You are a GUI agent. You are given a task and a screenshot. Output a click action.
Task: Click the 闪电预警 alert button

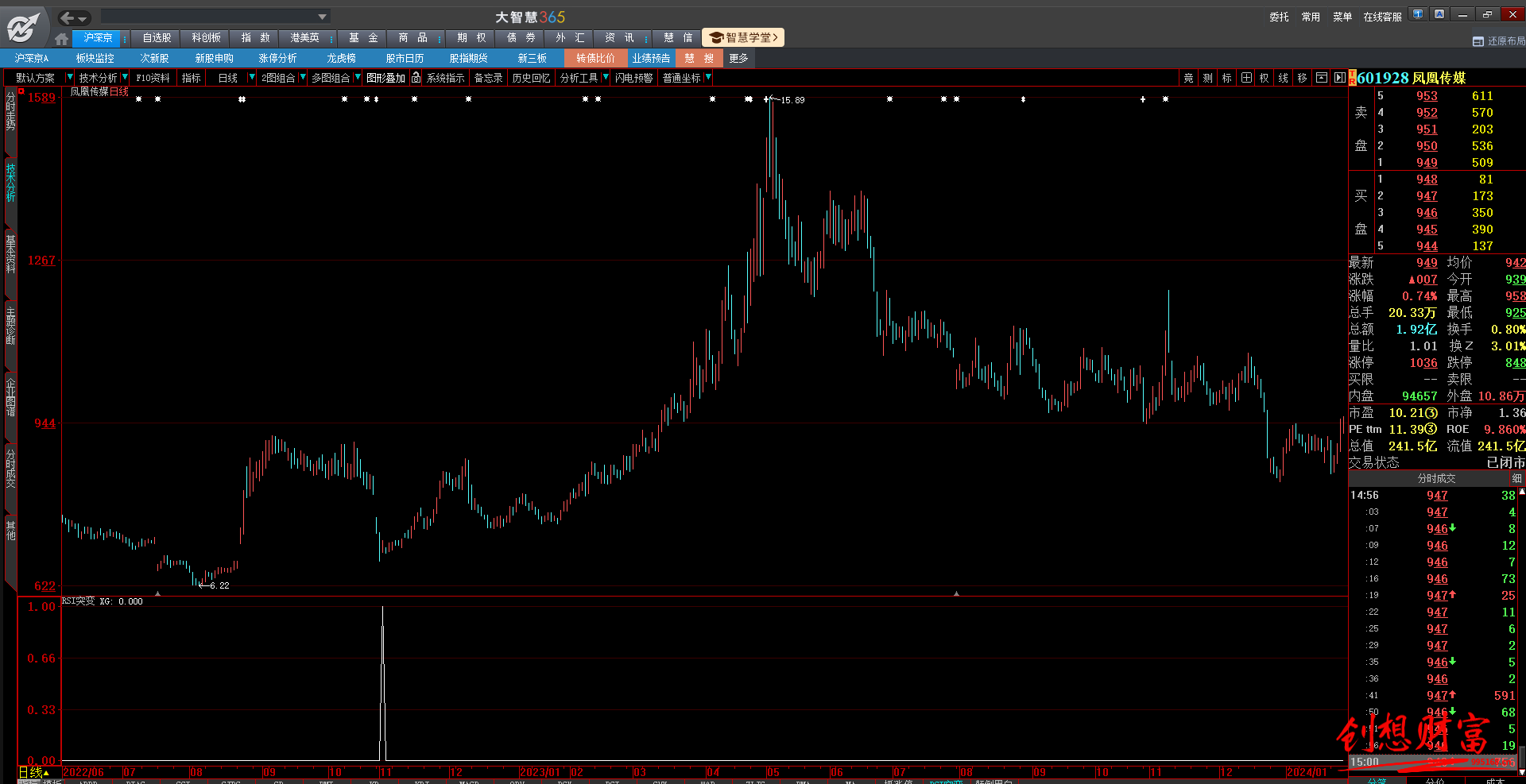pyautogui.click(x=633, y=78)
